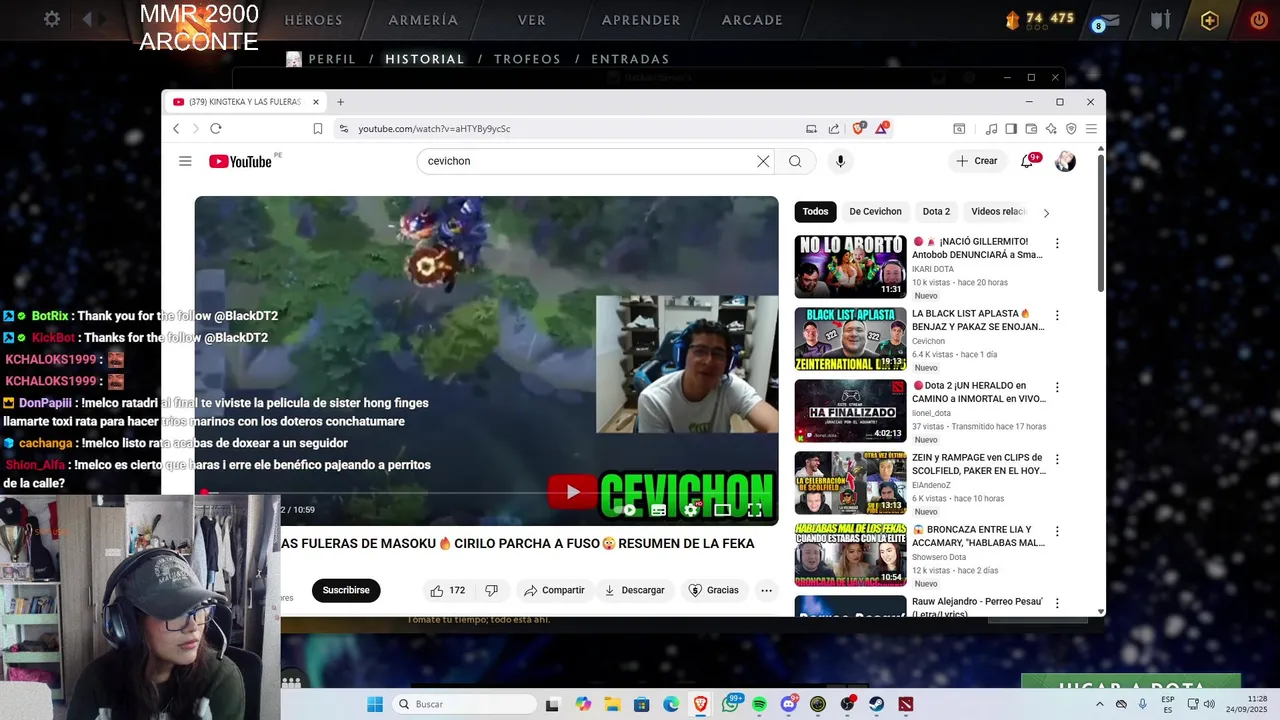Open the browser main hamburger menu
The width and height of the screenshot is (1280, 720).
pos(1091,128)
